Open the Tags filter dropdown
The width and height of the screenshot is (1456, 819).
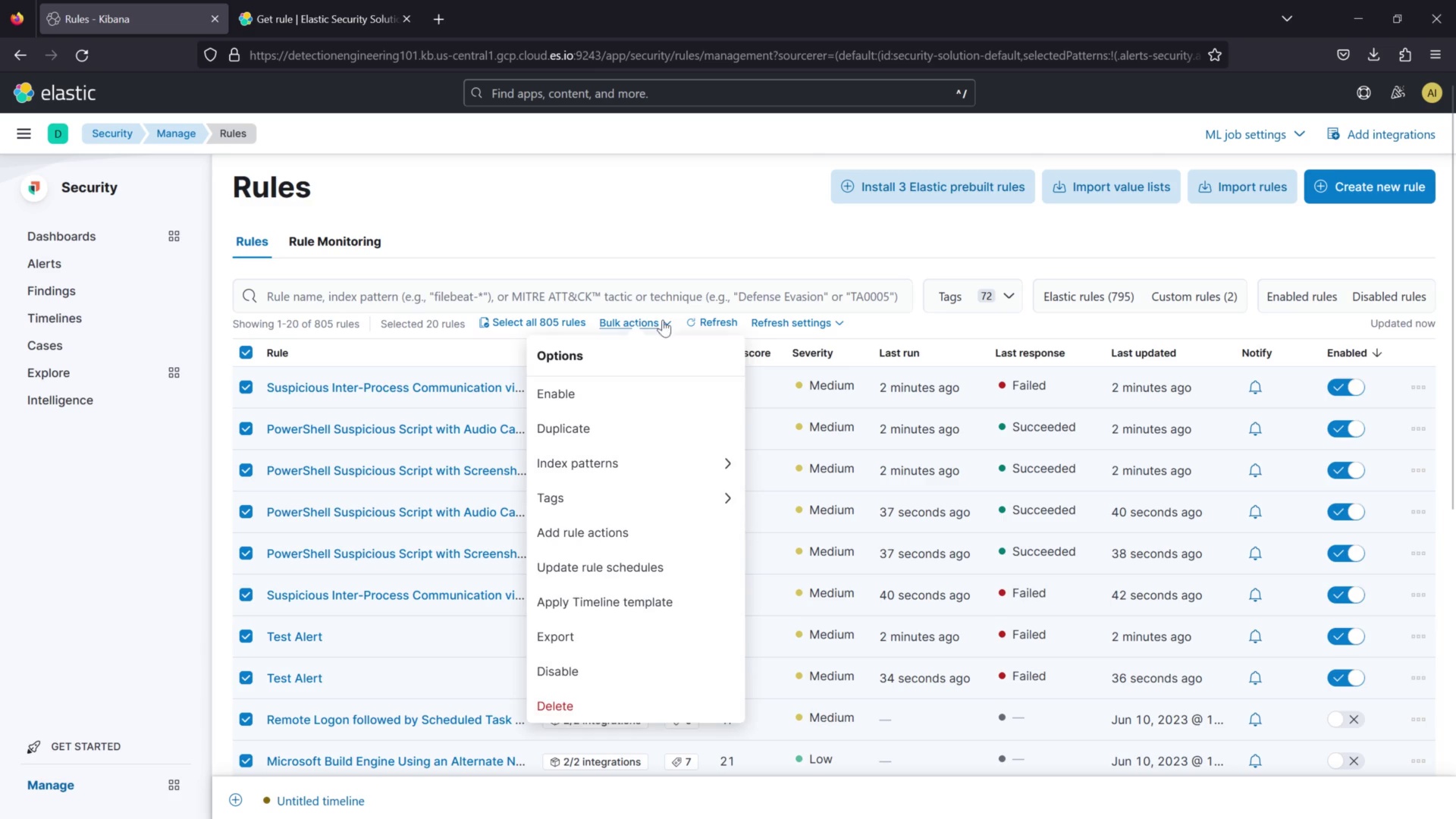(x=973, y=297)
